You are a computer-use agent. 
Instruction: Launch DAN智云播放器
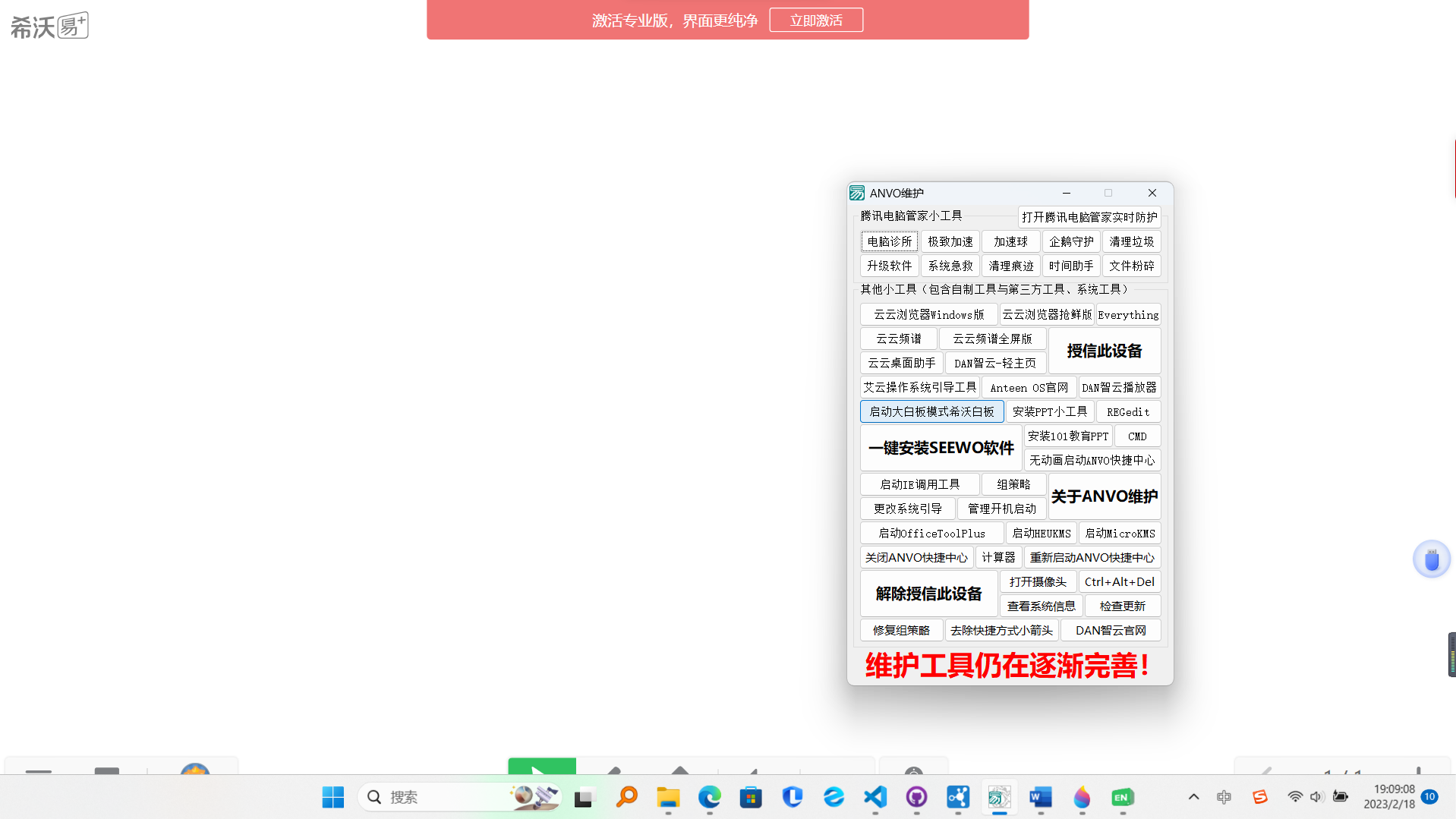(1120, 387)
